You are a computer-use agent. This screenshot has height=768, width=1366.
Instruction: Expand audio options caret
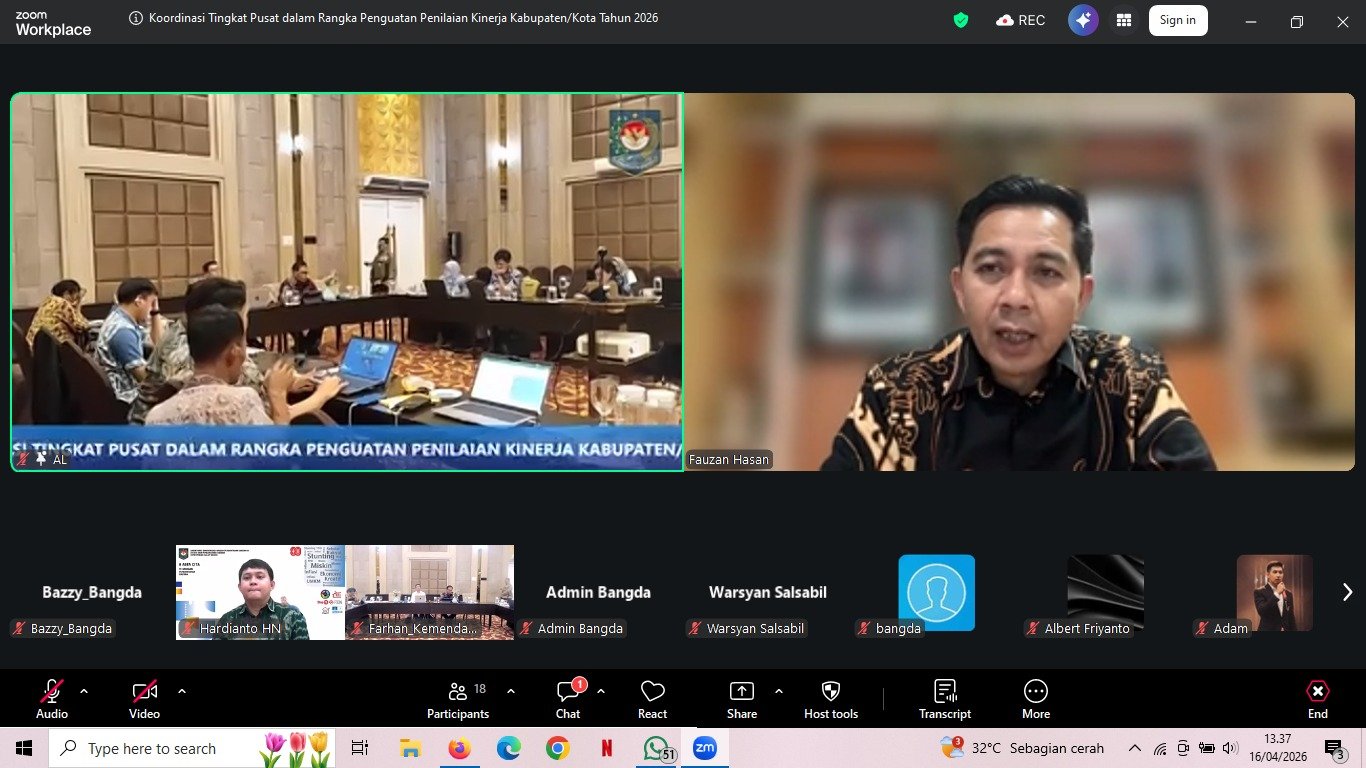[84, 691]
